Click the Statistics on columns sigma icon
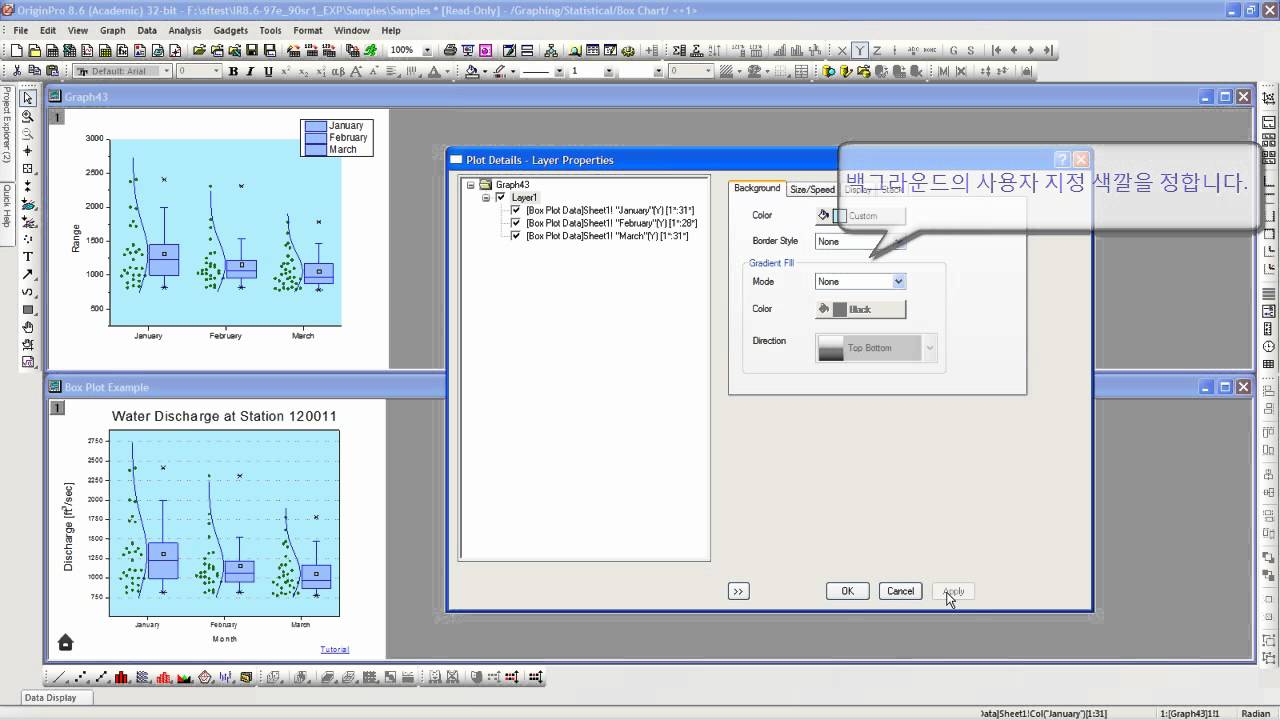The image size is (1280, 720). 680,50
